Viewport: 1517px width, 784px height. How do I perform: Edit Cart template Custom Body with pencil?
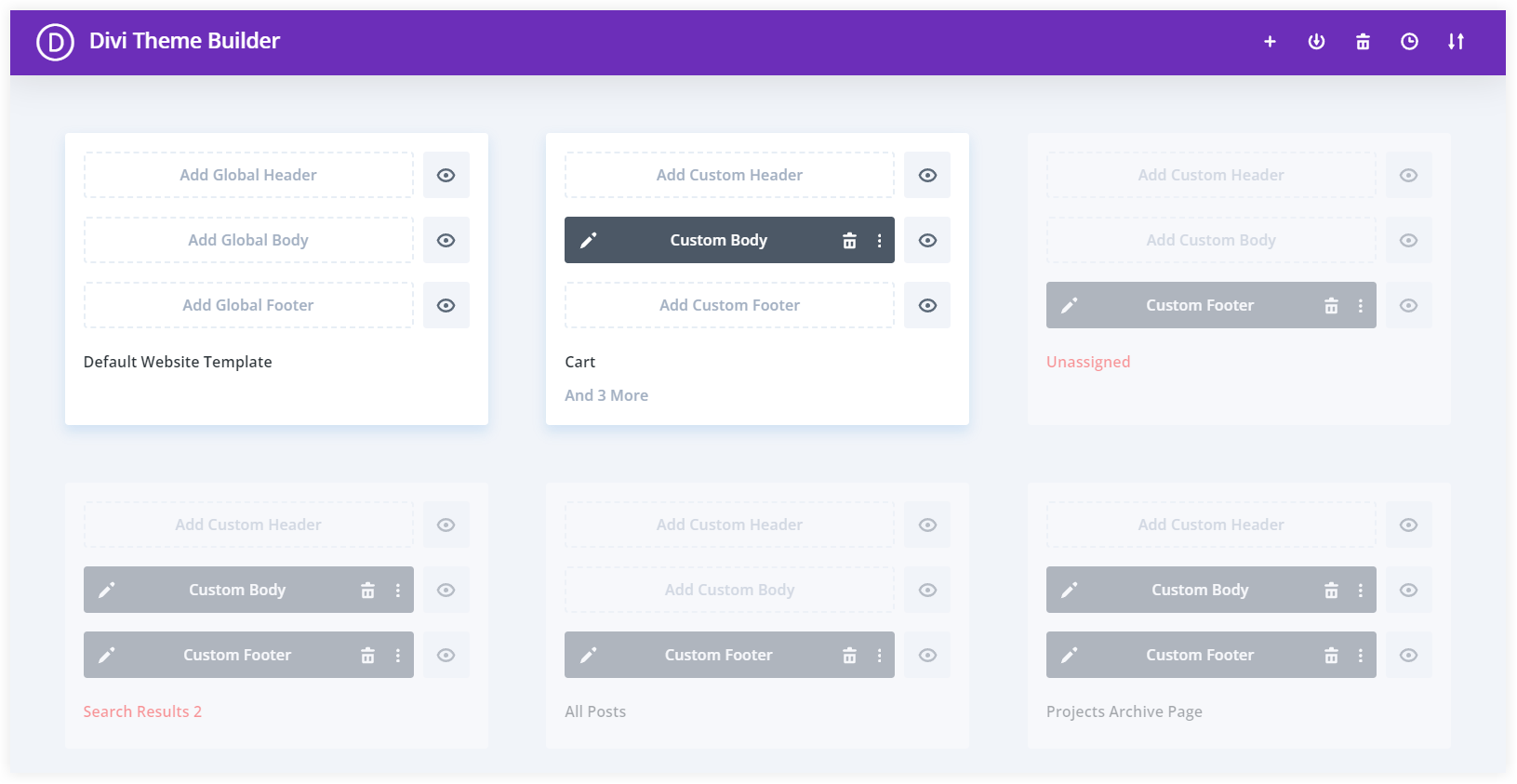[x=588, y=241]
